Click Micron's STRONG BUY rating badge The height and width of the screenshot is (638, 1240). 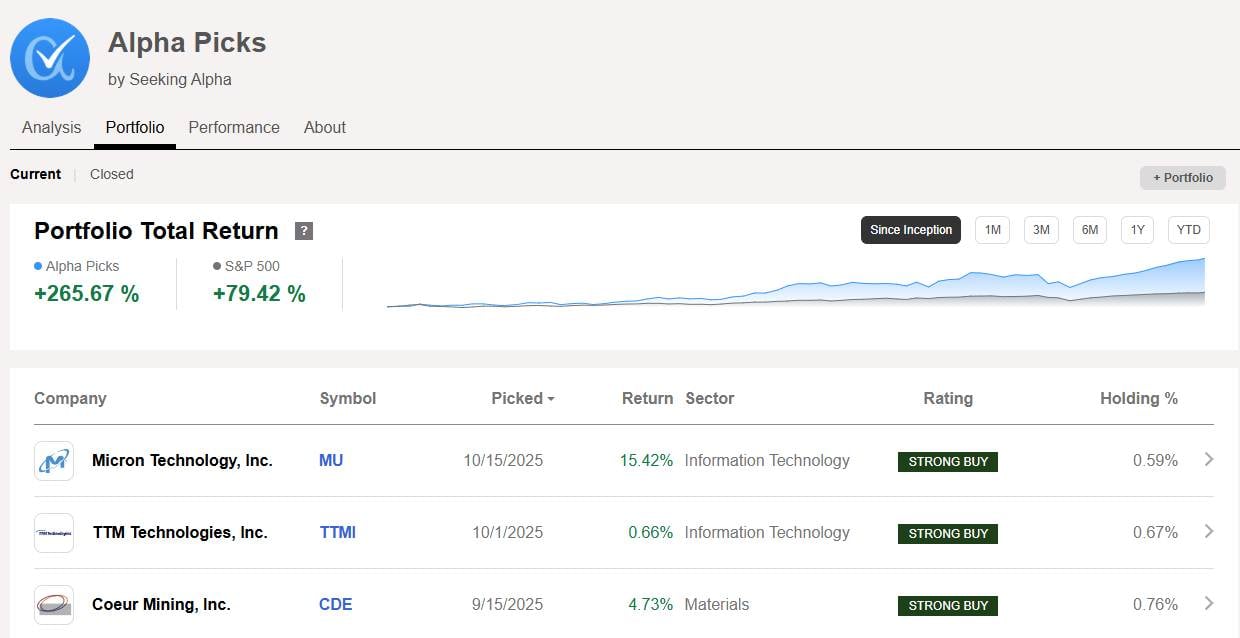(x=948, y=462)
